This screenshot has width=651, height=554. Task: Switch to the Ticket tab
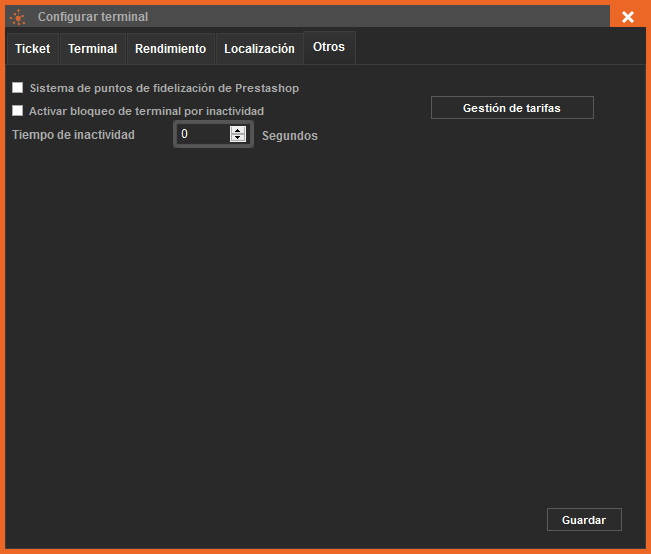pyautogui.click(x=32, y=49)
